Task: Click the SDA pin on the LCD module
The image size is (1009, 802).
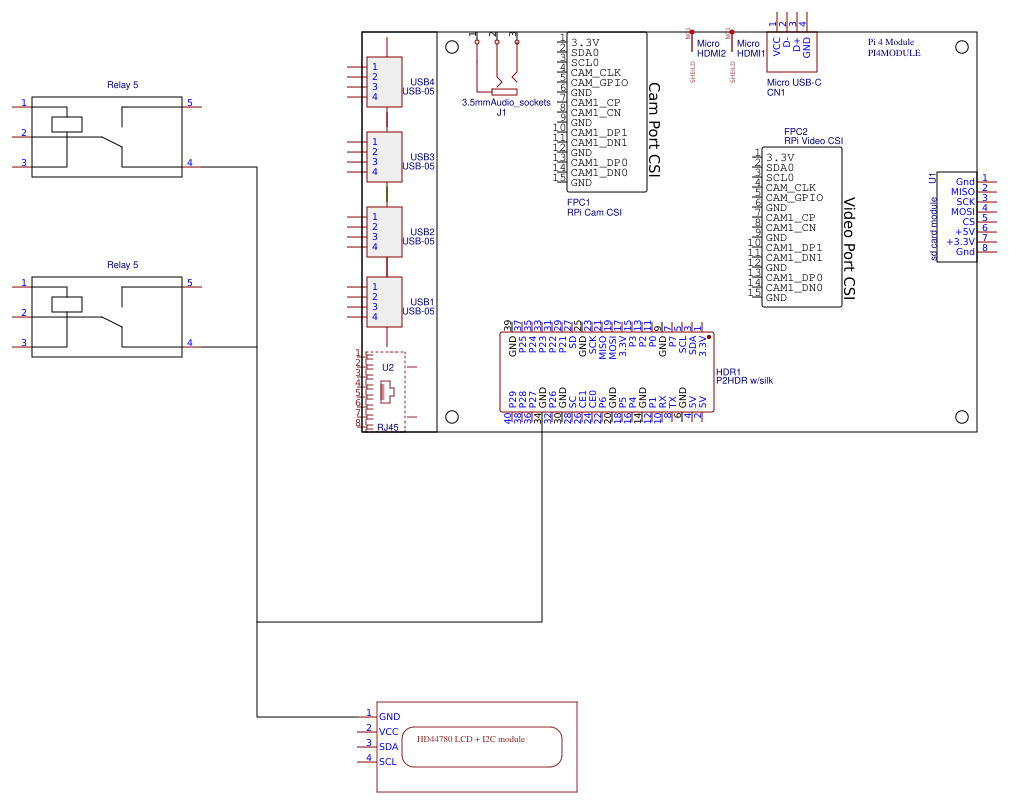Action: (x=389, y=747)
